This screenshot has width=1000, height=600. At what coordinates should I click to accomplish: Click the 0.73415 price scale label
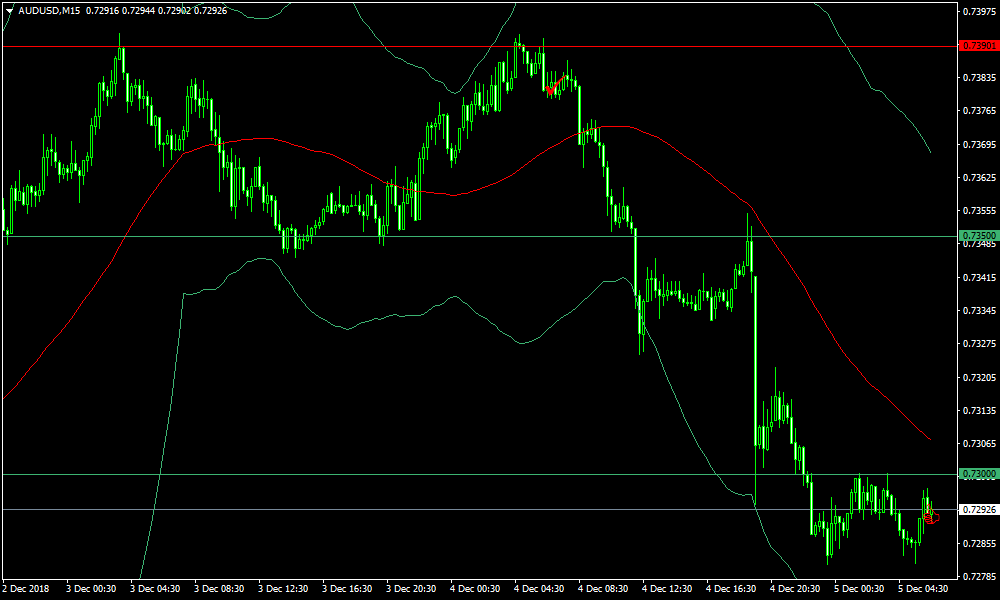[979, 278]
